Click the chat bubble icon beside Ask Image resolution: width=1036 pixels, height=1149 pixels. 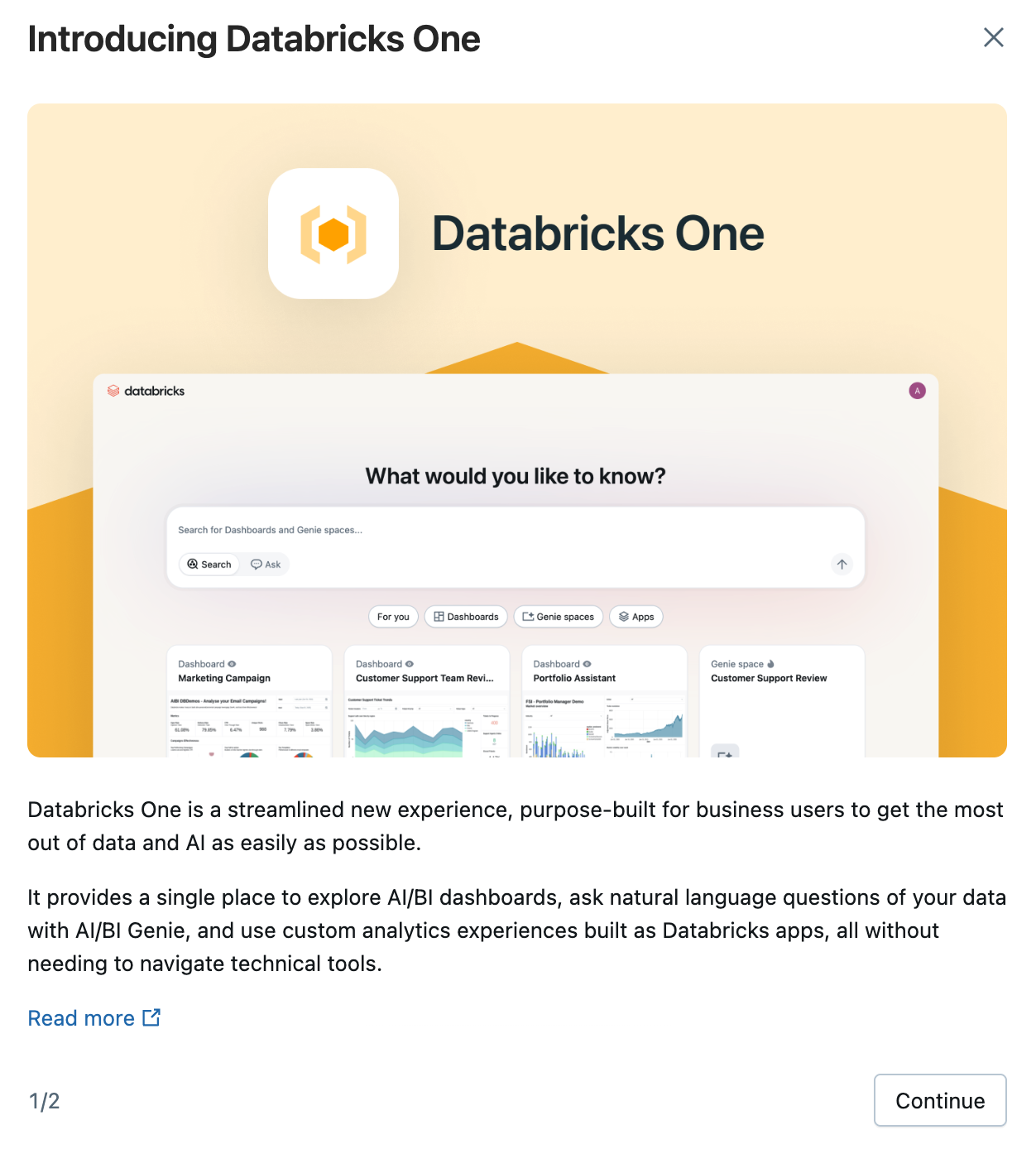pyautogui.click(x=255, y=564)
